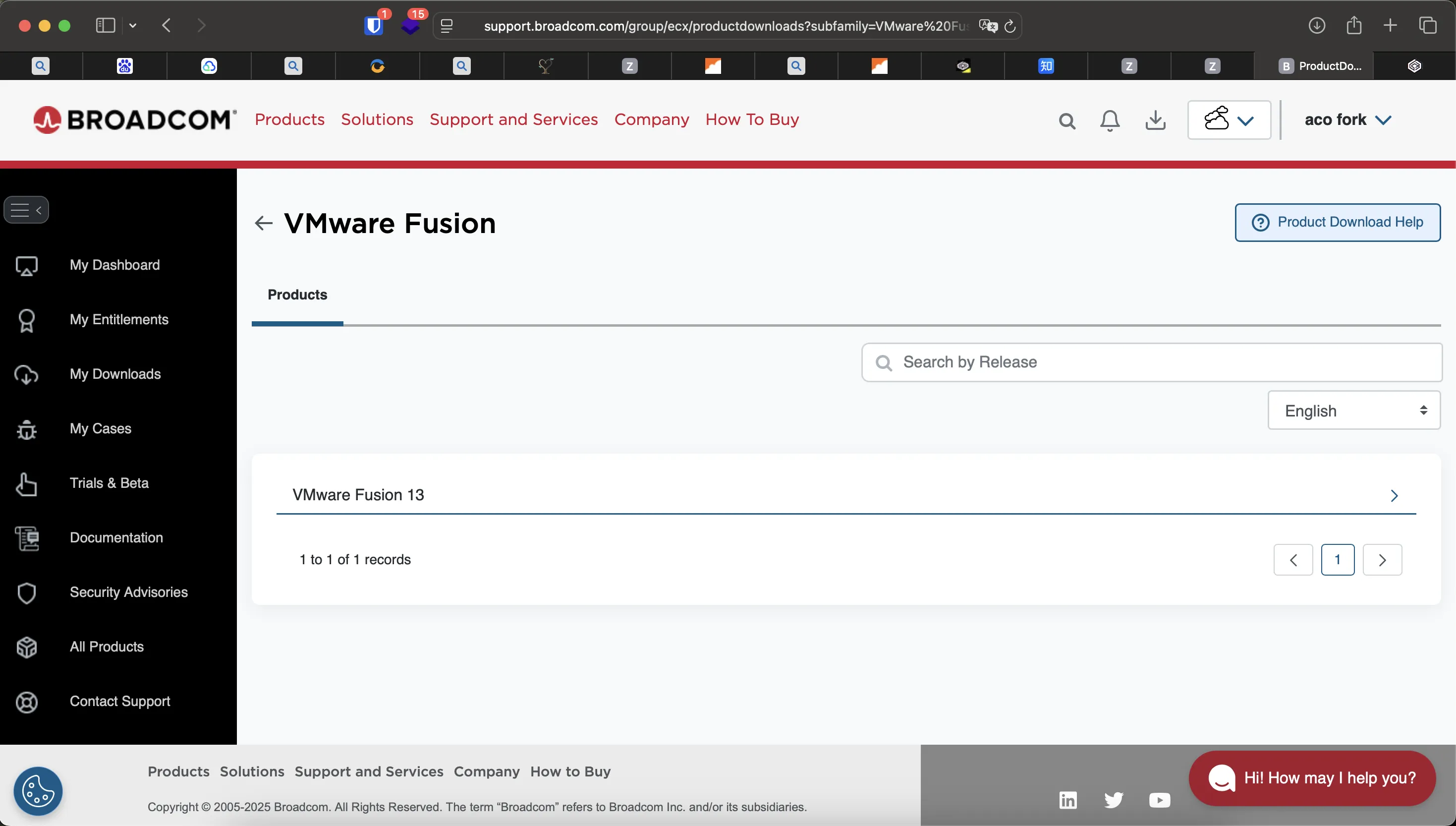Viewport: 1456px width, 826px height.
Task: Open the English language dropdown
Action: tap(1353, 410)
